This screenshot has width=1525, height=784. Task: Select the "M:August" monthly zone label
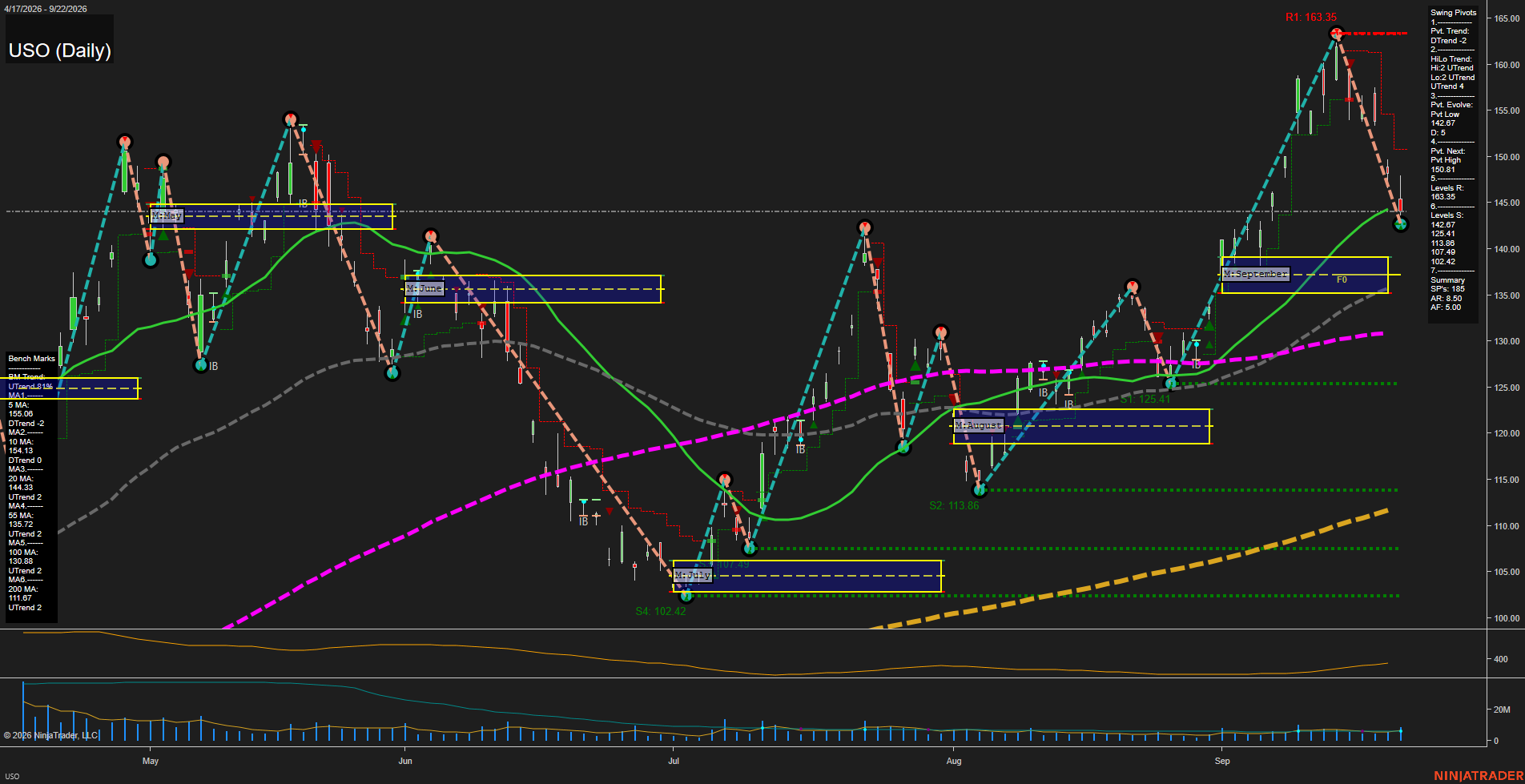coord(978,425)
